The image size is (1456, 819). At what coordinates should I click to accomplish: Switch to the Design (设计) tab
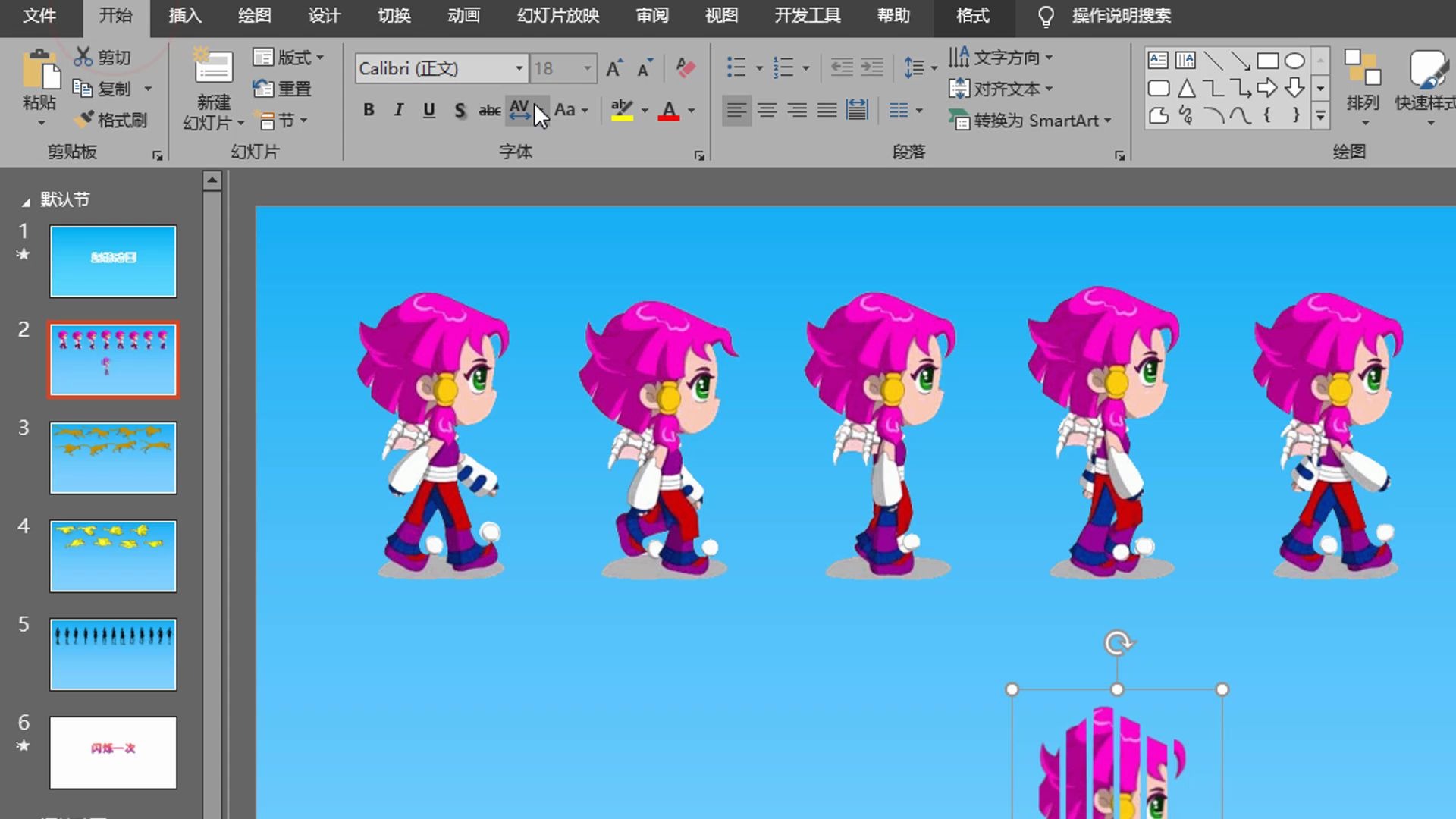point(325,15)
